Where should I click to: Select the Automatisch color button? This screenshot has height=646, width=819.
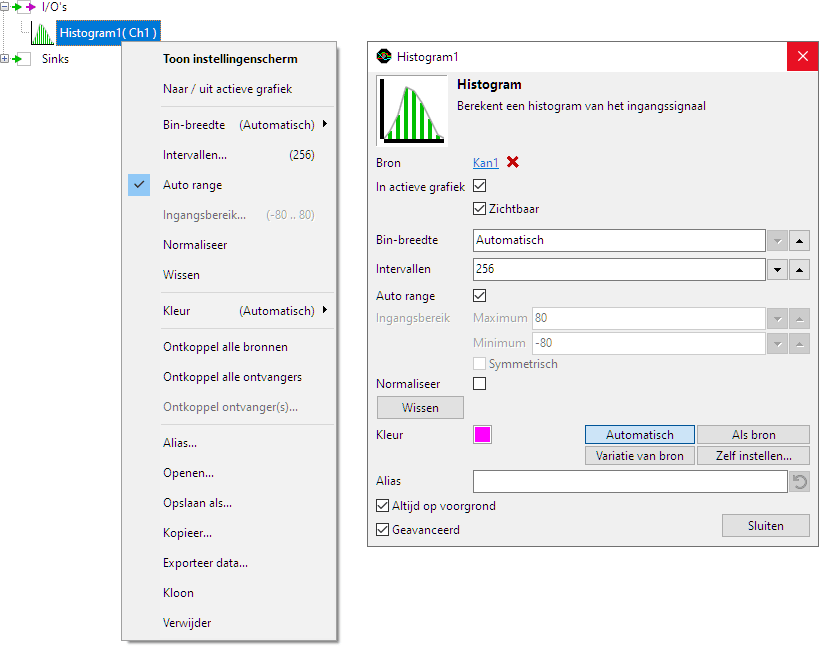[x=640, y=434]
